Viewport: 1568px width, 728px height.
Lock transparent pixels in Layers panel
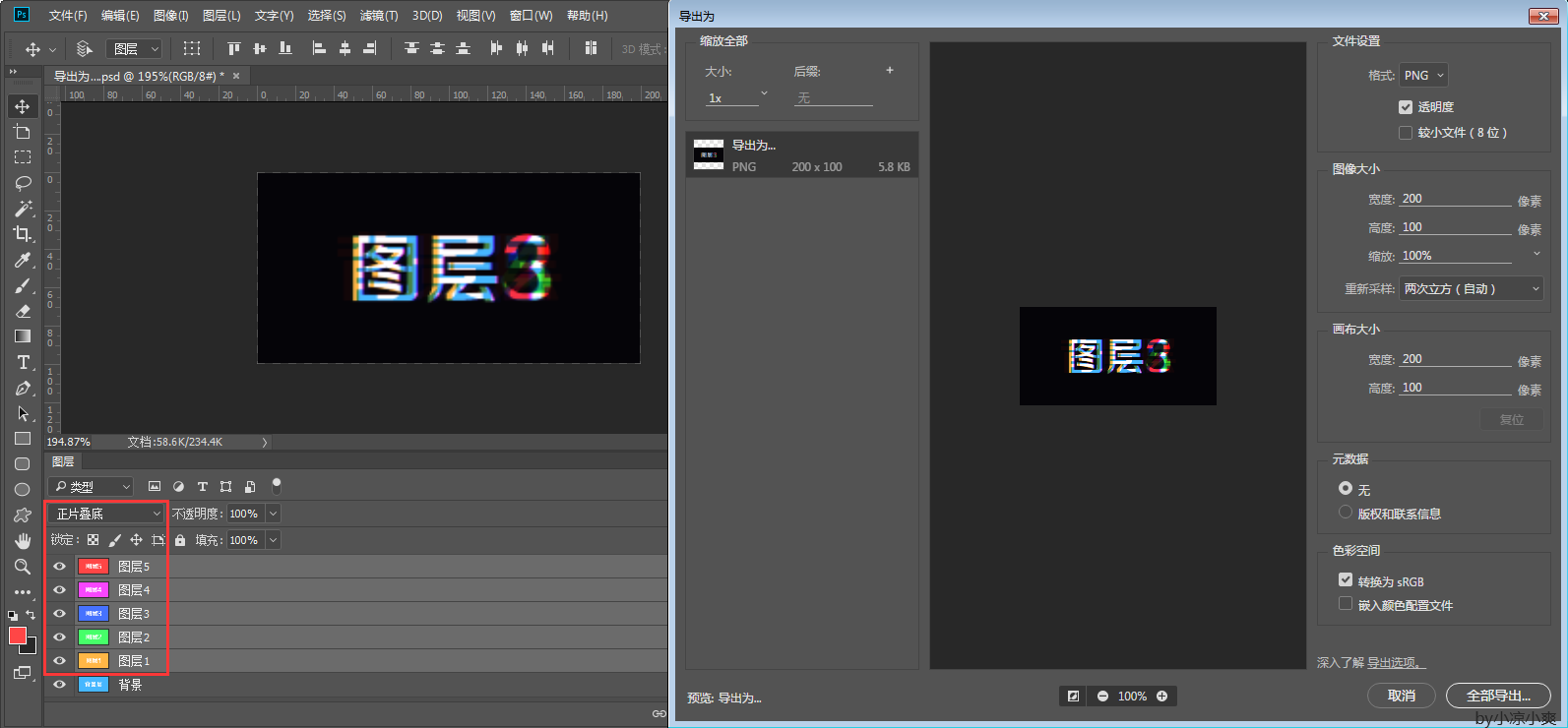[x=93, y=540]
